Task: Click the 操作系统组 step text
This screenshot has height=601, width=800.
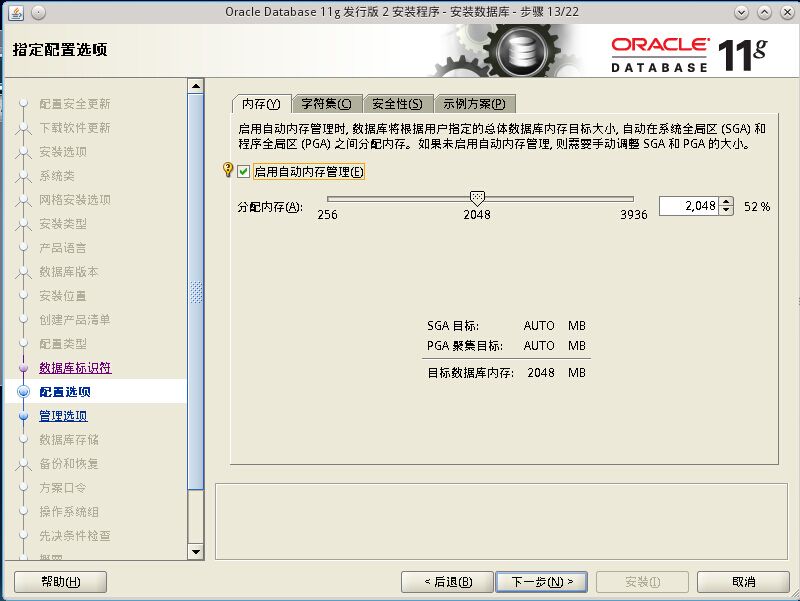Action: click(x=69, y=512)
